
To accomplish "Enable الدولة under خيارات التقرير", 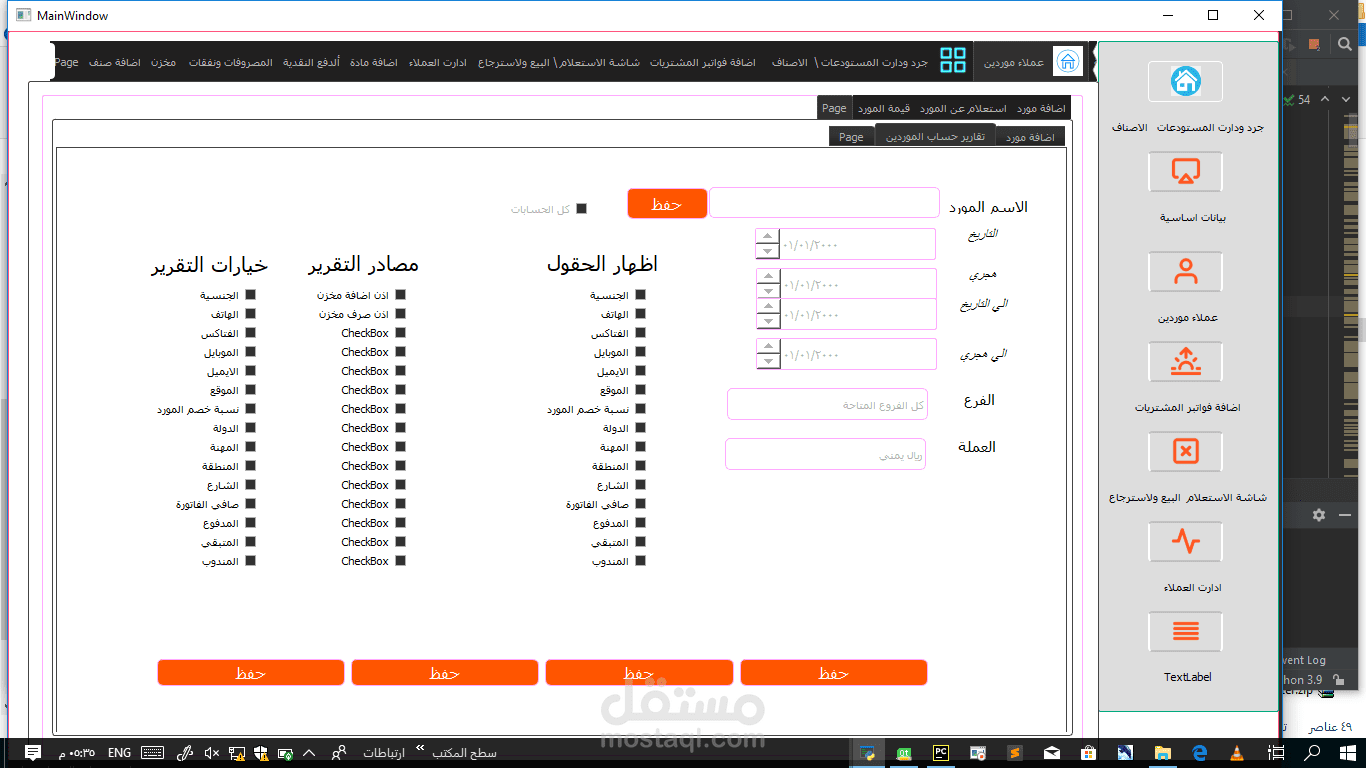I will click(250, 428).
